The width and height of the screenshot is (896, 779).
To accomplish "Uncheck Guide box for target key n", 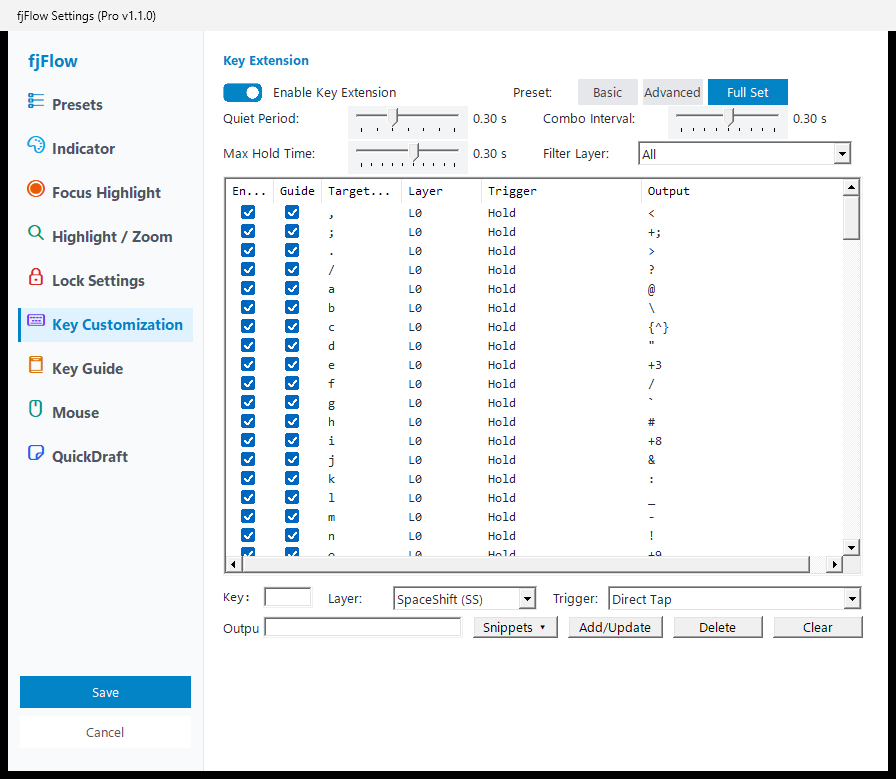I will pos(292,536).
